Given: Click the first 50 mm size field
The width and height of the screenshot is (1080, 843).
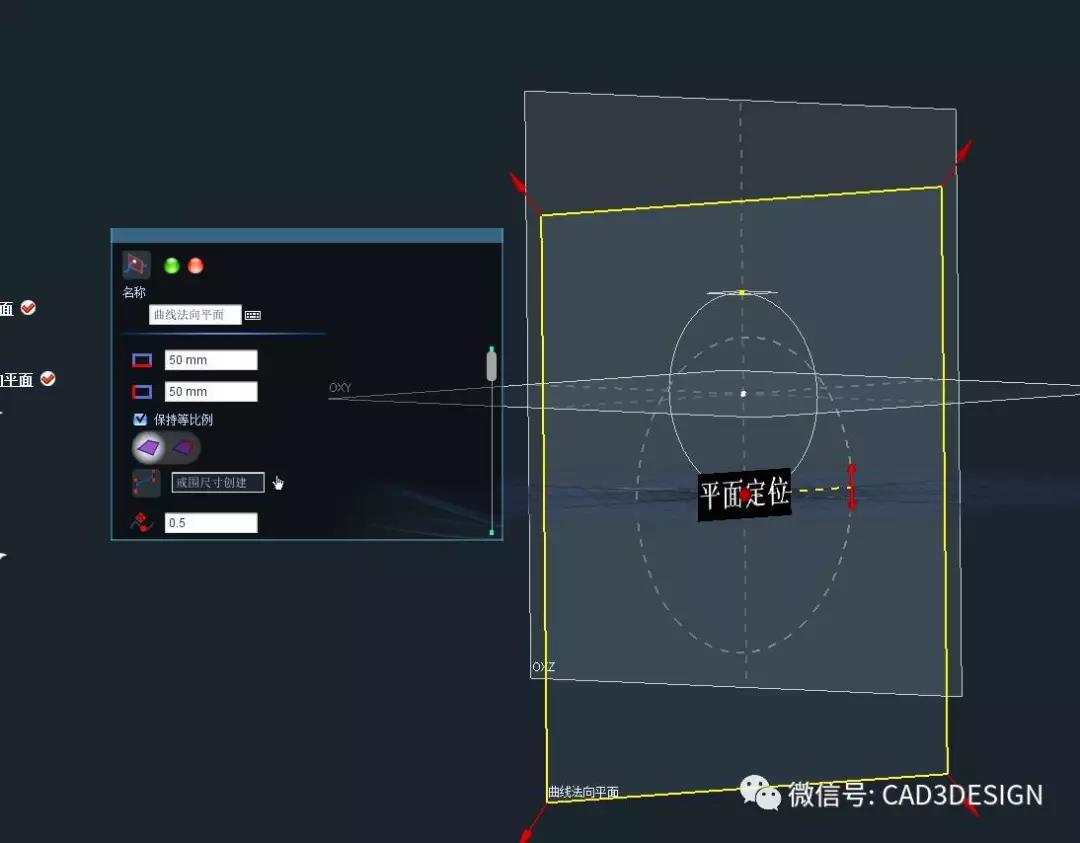Looking at the screenshot, I should pos(210,360).
